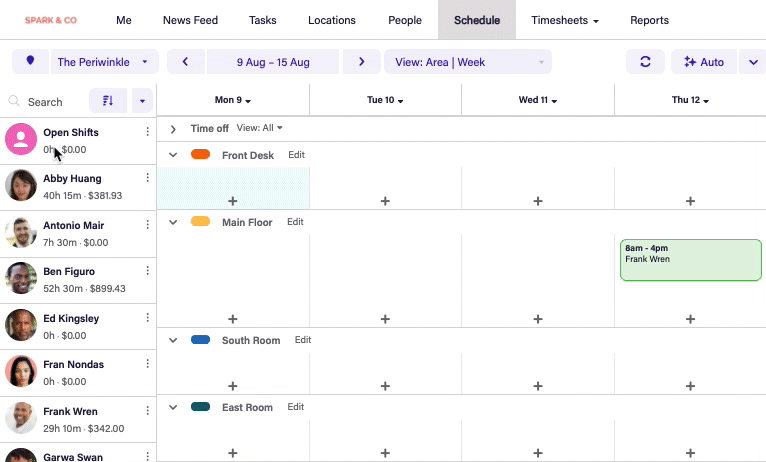Open the Thu 12 day dropdown
766x462 pixels.
pyautogui.click(x=690, y=100)
